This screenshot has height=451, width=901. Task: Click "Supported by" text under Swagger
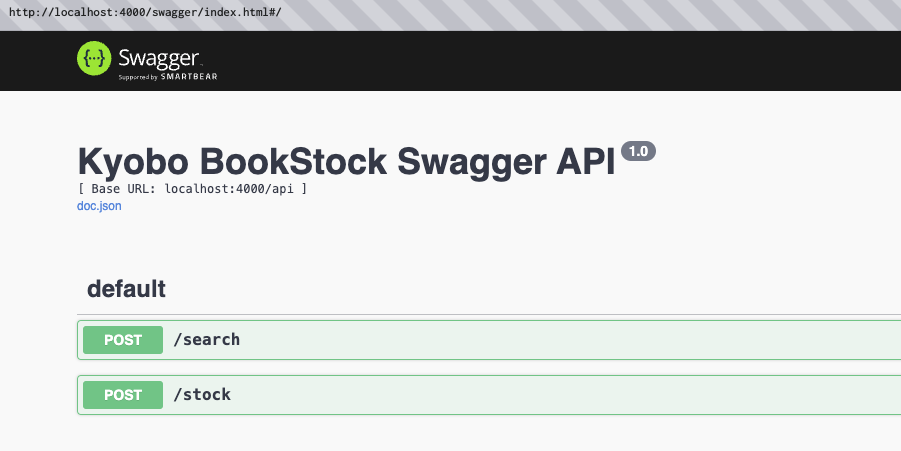[139, 76]
